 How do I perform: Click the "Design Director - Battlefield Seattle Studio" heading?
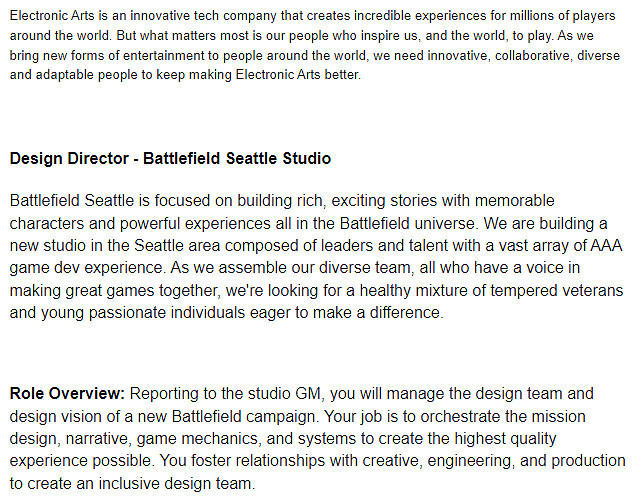[x=170, y=159]
